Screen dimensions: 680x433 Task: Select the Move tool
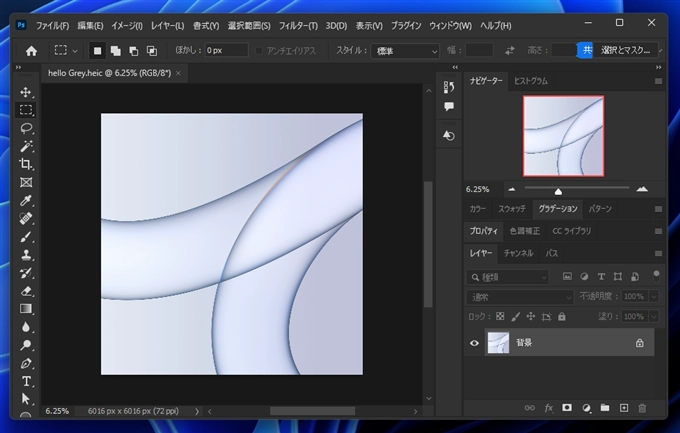(x=26, y=92)
